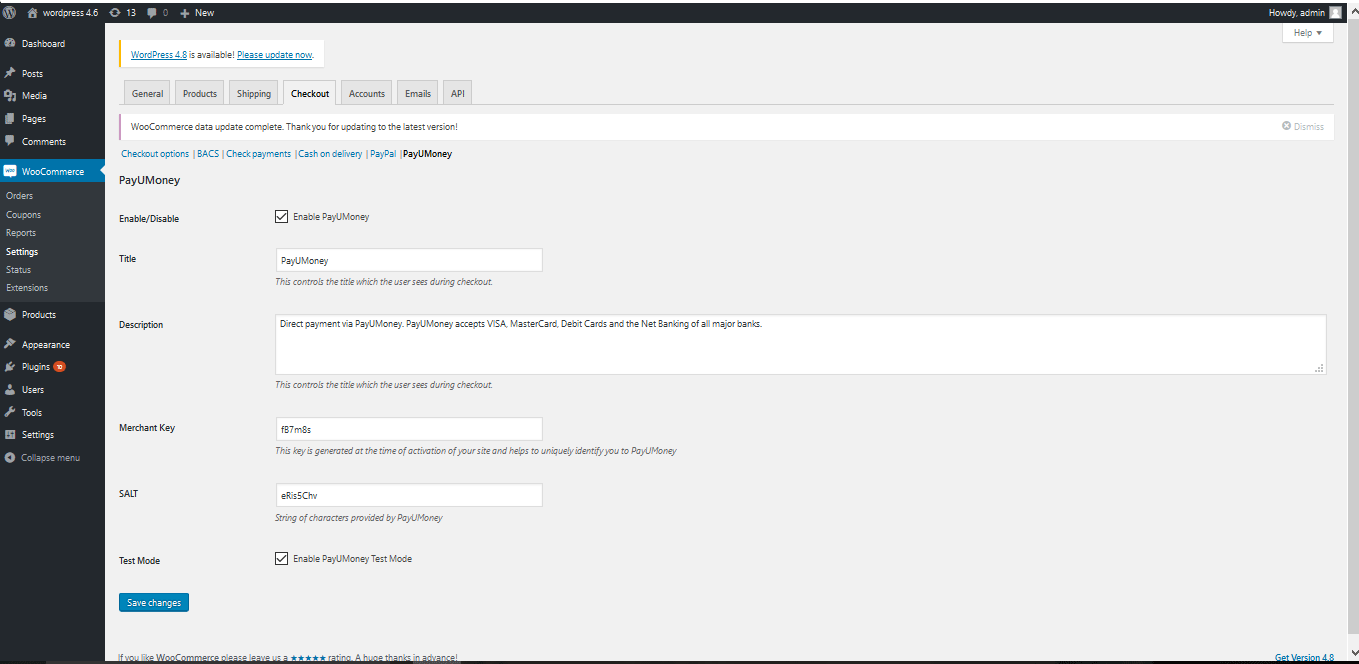Go to PayPal checkout section link

click(x=383, y=154)
